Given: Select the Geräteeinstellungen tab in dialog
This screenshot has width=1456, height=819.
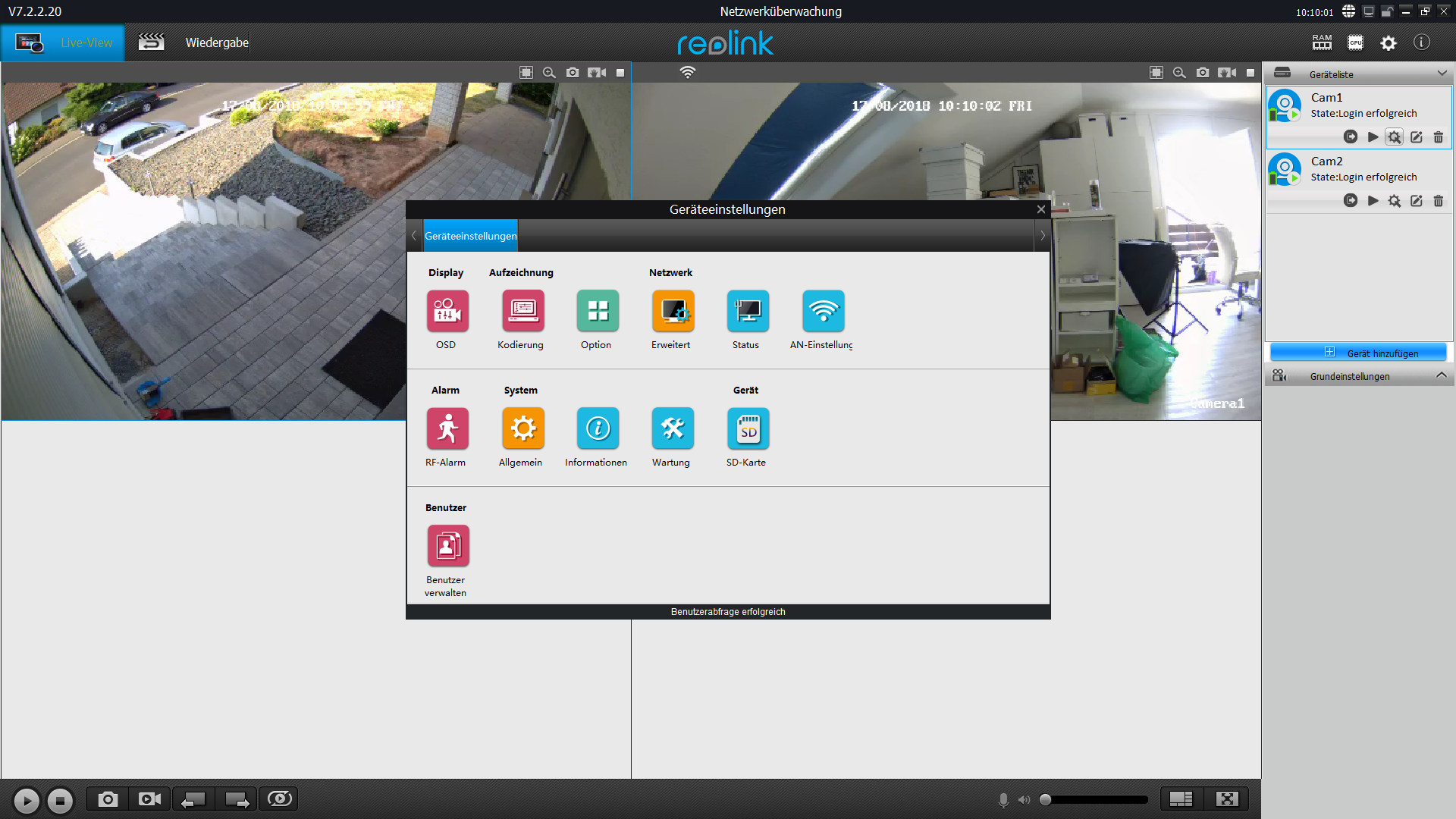Looking at the screenshot, I should click(470, 236).
